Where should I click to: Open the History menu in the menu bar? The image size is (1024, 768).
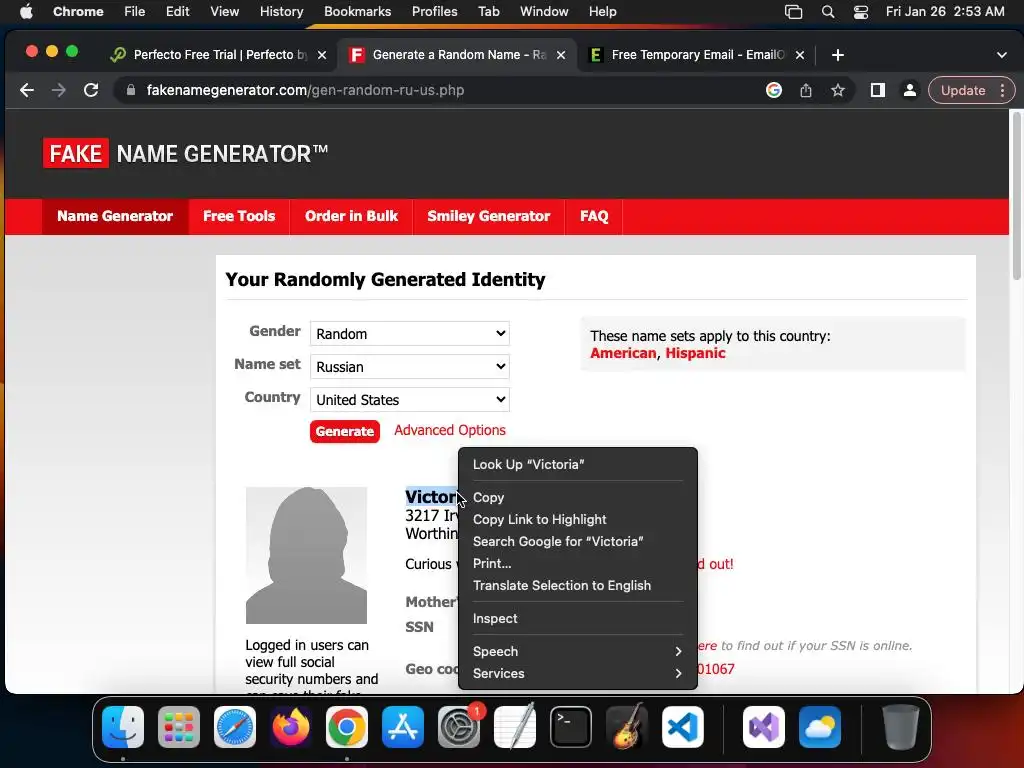click(281, 12)
